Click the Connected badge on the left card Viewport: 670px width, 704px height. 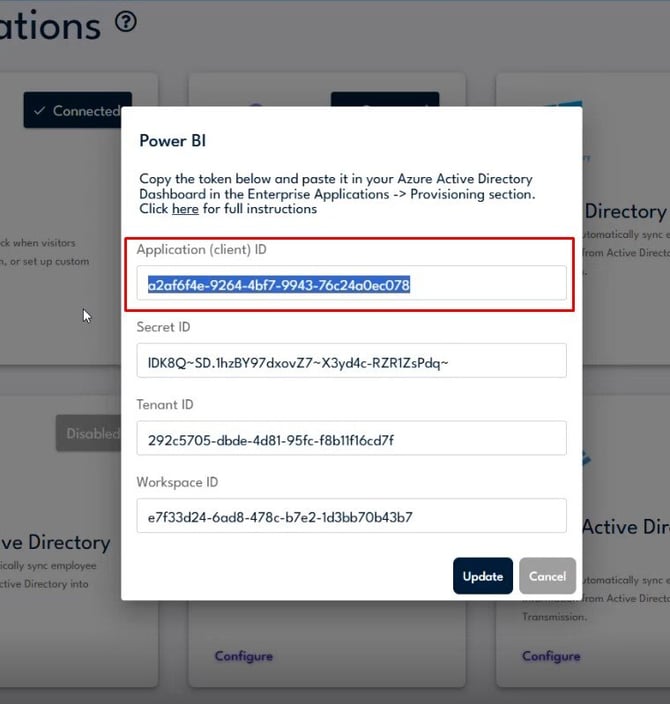coord(77,111)
